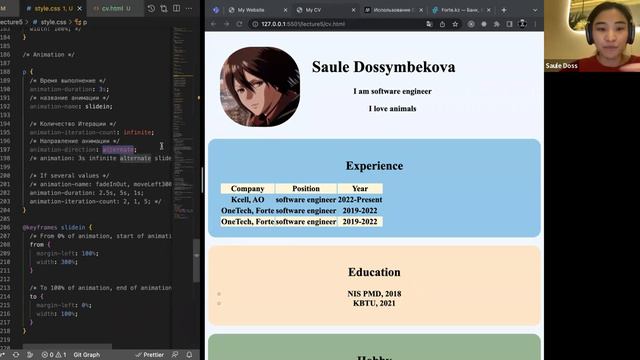Click the Prettier status bar button
Screen dimensions: 640x360
pyautogui.click(x=149, y=355)
